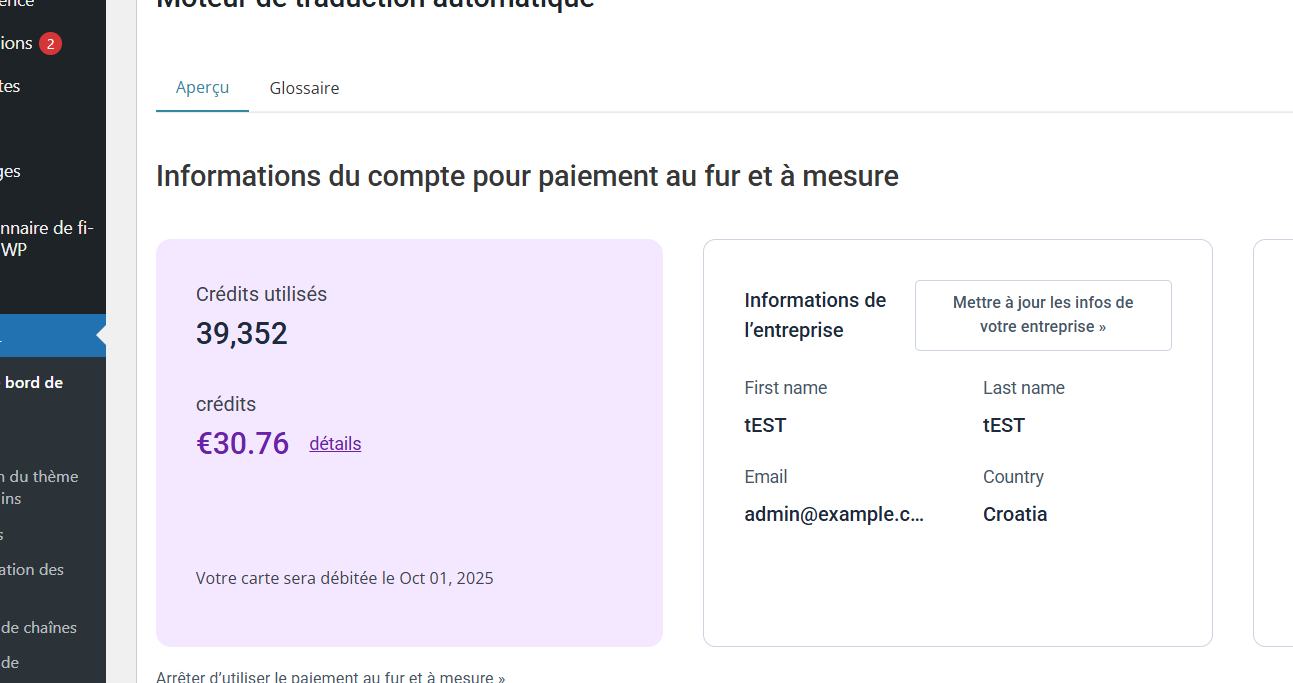The width and height of the screenshot is (1293, 683).
Task: Open the "n du thème" submenu entry
Action: point(39,477)
